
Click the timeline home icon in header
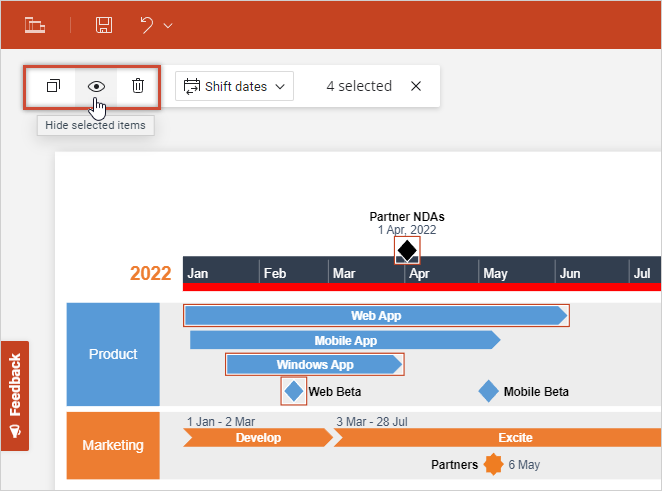(35, 25)
